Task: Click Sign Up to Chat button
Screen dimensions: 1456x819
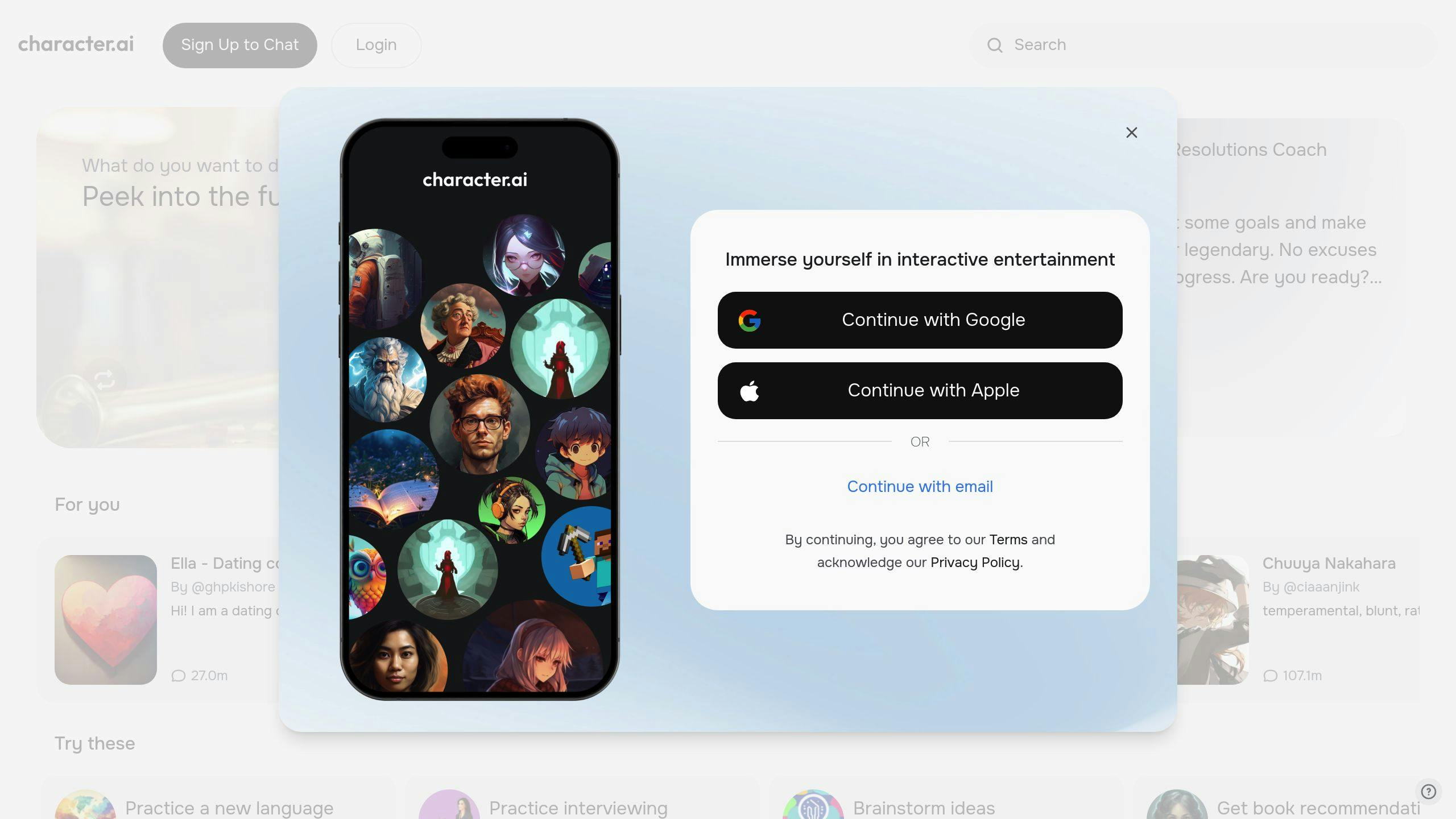Action: point(240,45)
